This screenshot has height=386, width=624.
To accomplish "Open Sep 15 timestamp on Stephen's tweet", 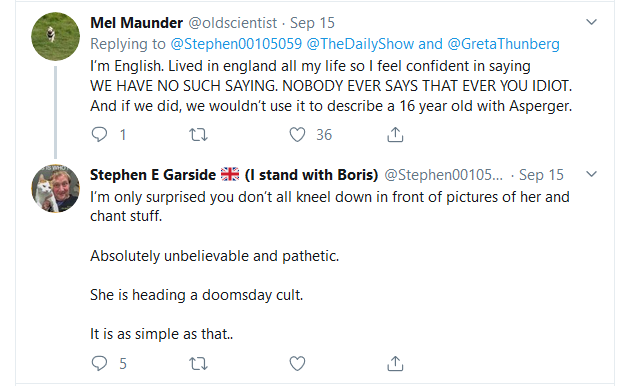I will (541, 175).
